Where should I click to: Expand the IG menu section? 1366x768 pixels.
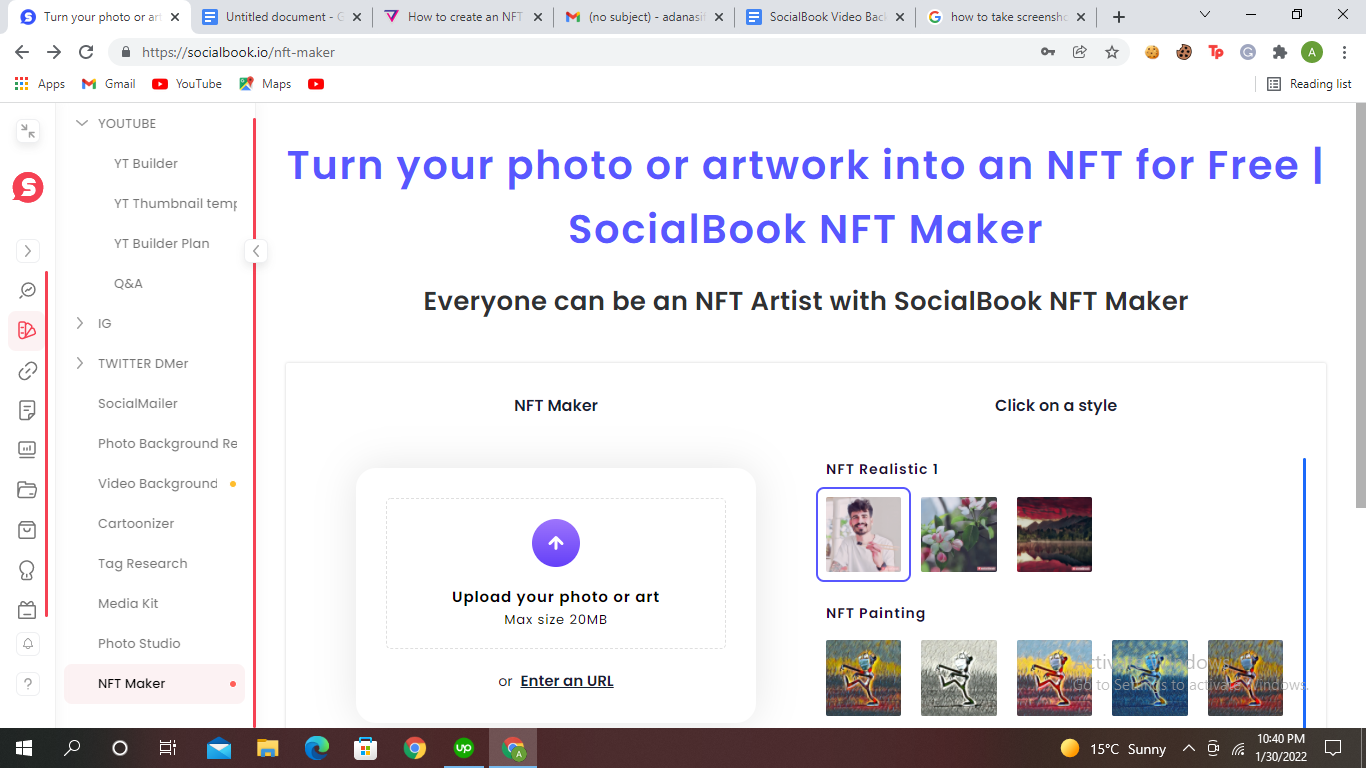(x=80, y=323)
